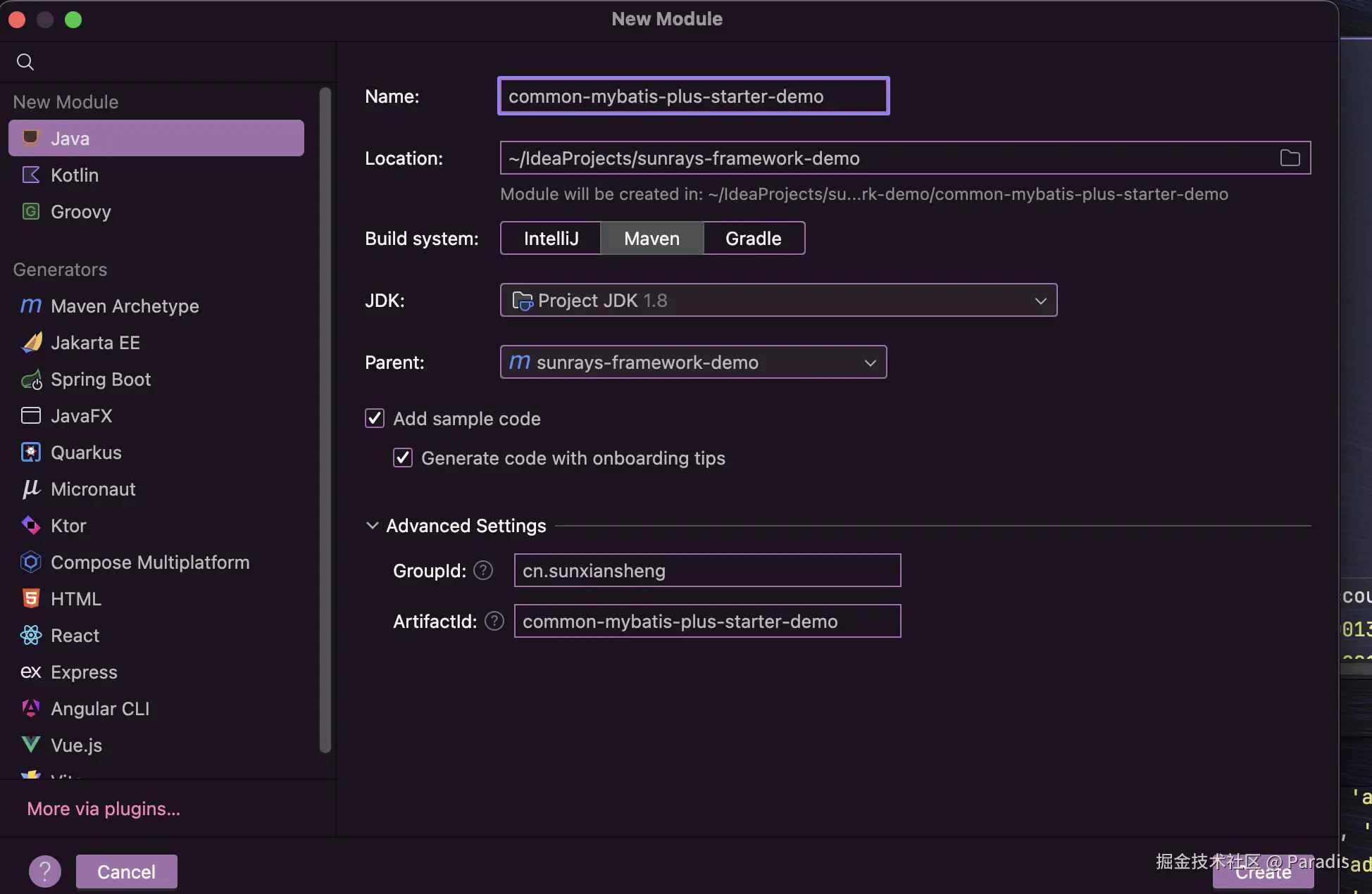The height and width of the screenshot is (894, 1372).
Task: Select the Spring Boot generator
Action: (x=101, y=379)
